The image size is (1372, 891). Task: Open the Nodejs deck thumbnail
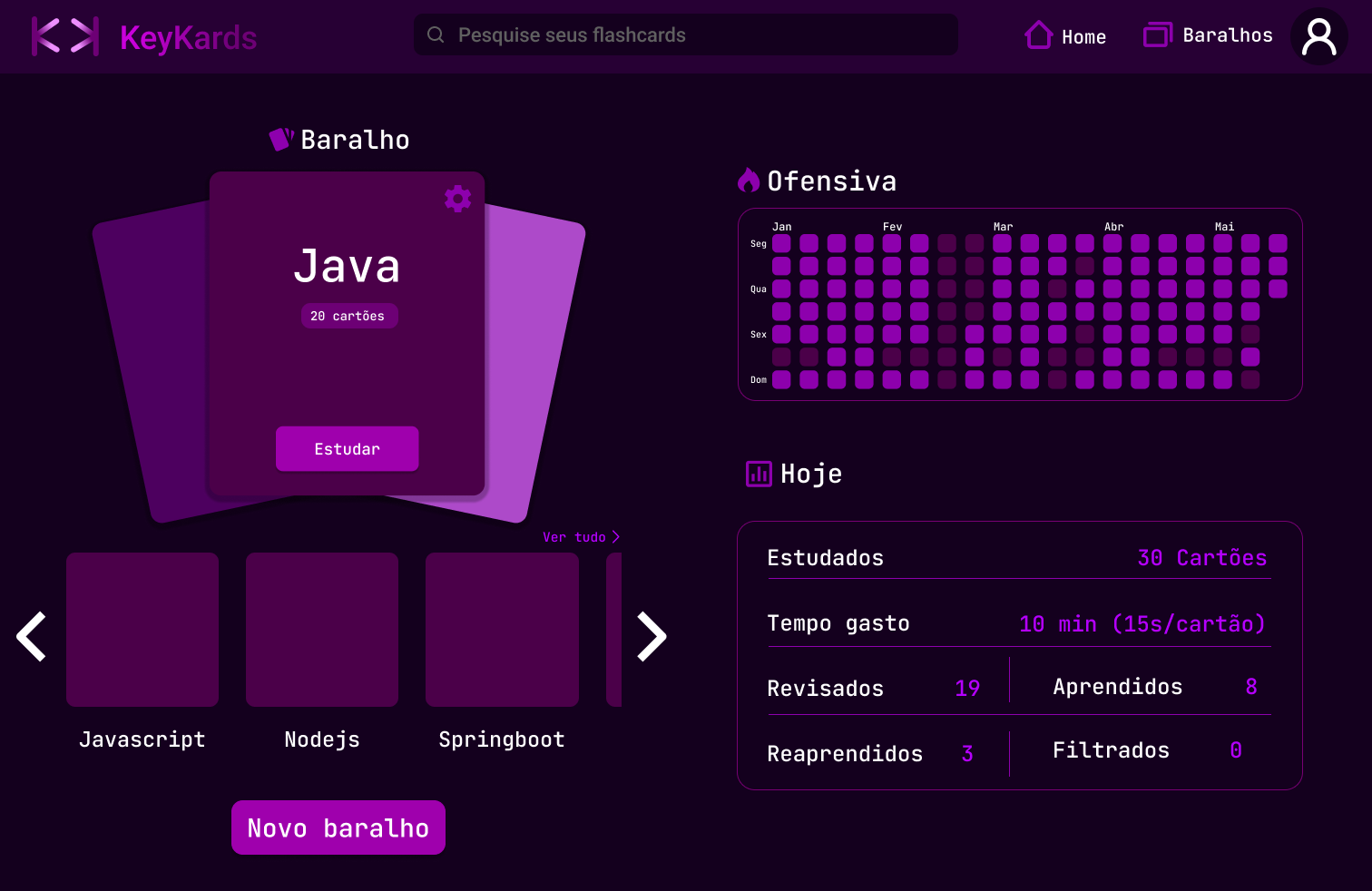tap(322, 630)
